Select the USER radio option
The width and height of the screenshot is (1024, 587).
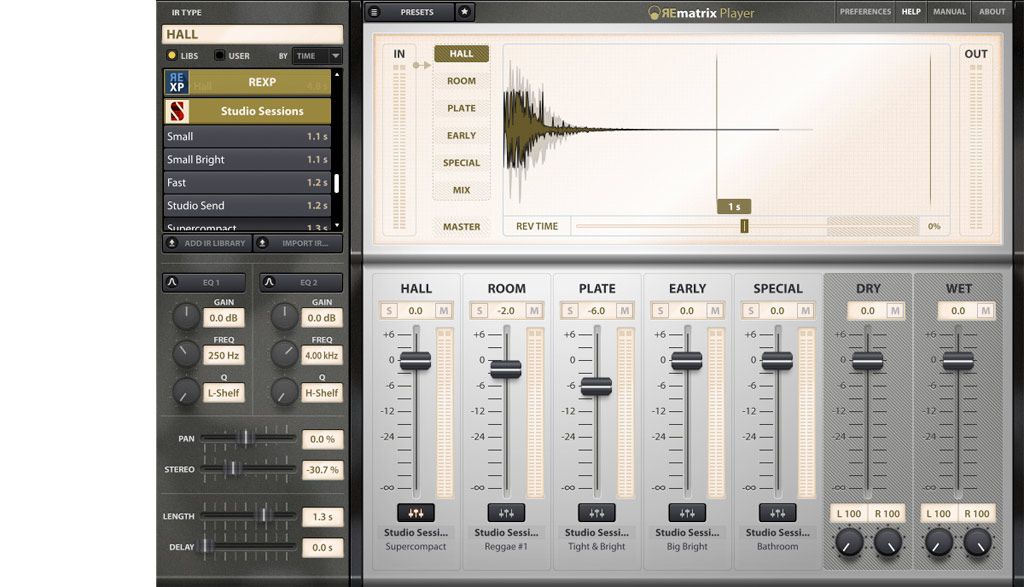click(219, 56)
